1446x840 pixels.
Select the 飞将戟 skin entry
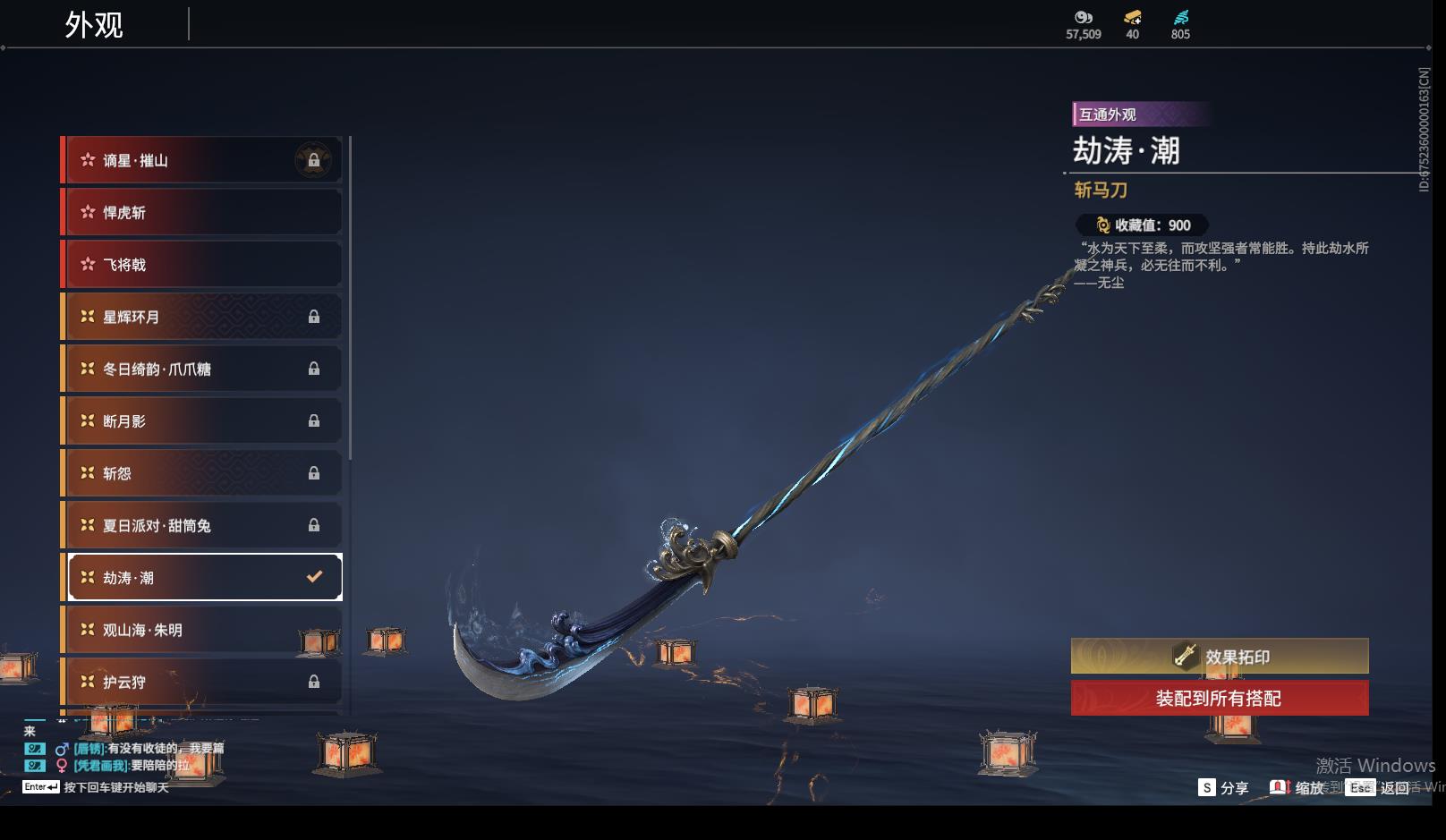(201, 265)
